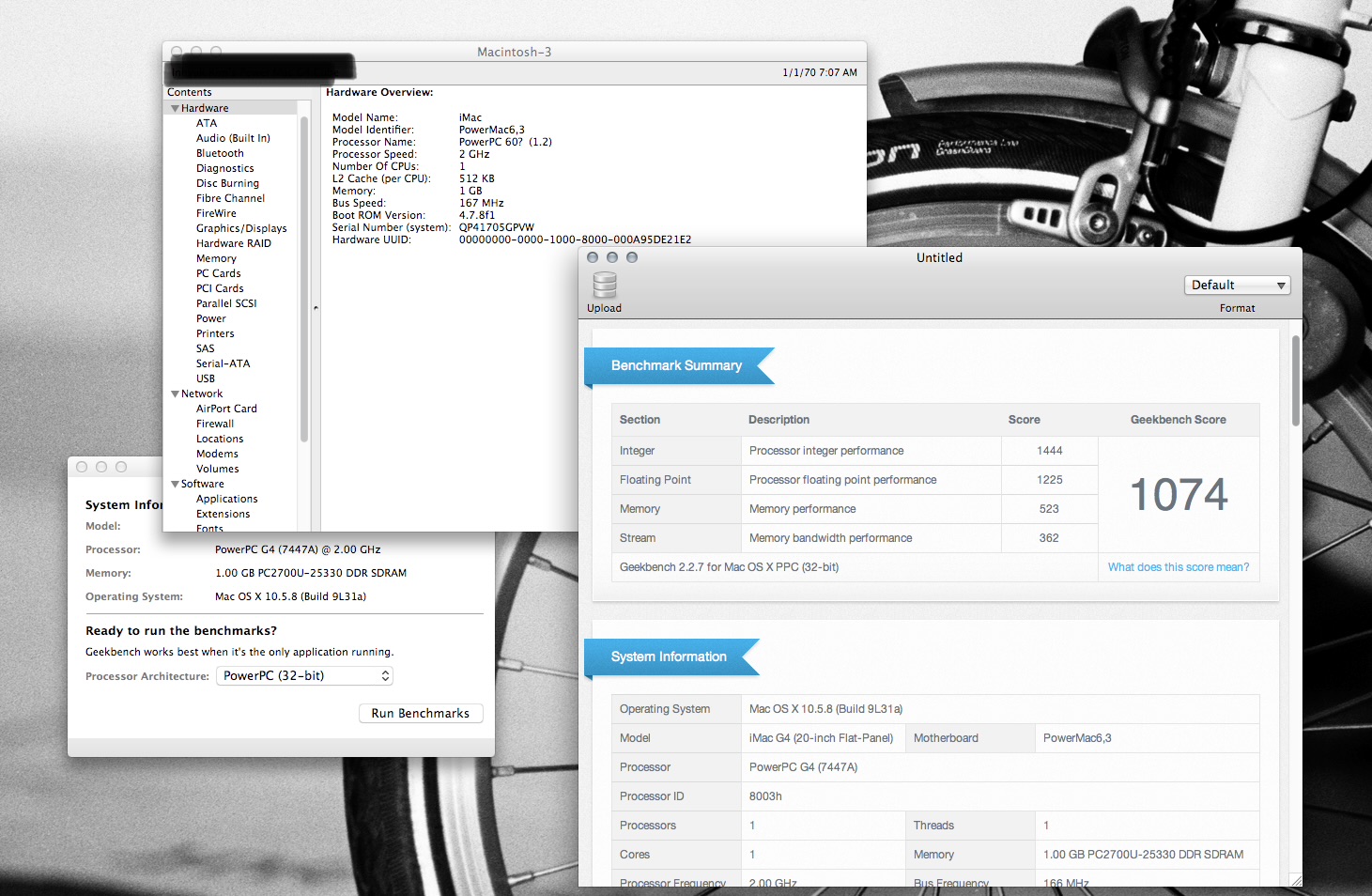Select Printers in the Hardware list
Image resolution: width=1372 pixels, height=896 pixels.
[215, 333]
